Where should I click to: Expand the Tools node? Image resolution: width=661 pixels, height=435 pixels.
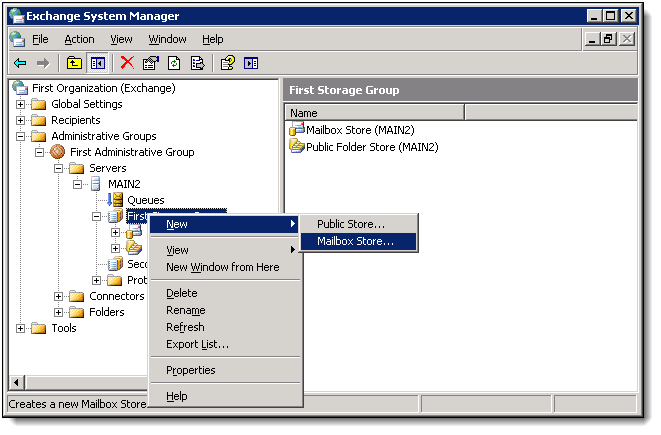point(20,328)
